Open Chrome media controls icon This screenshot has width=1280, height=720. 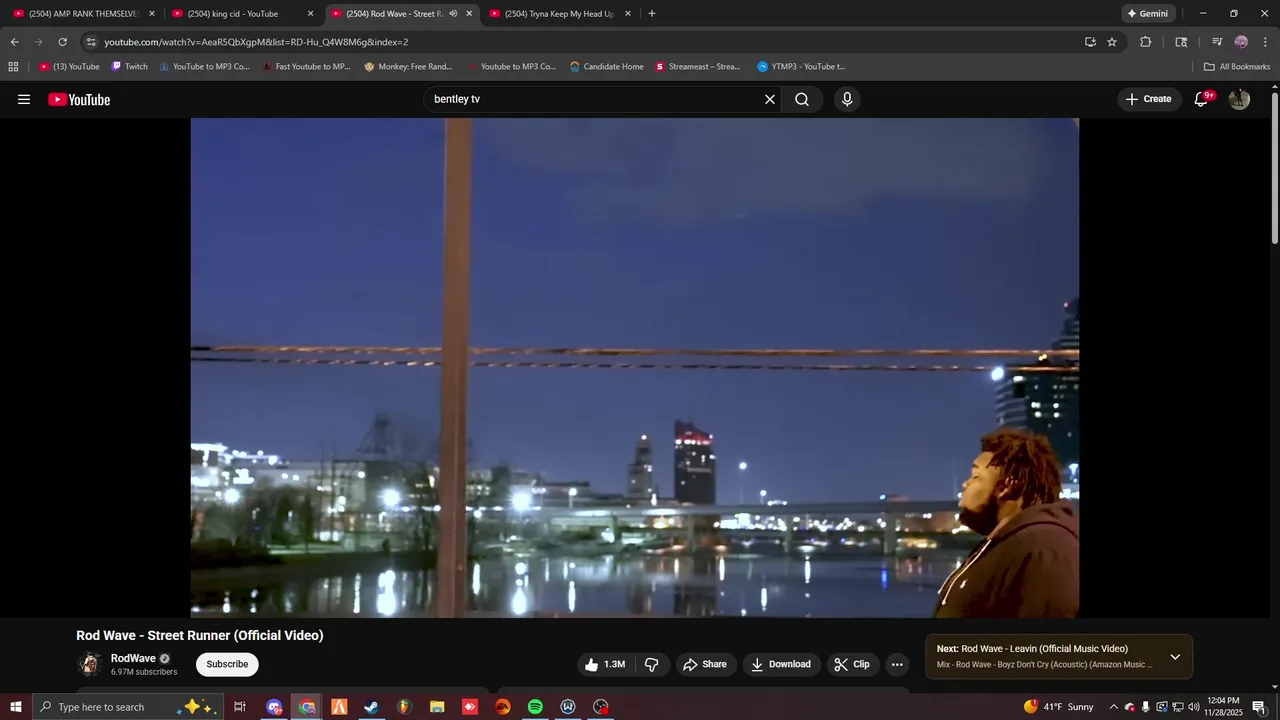tap(1217, 42)
